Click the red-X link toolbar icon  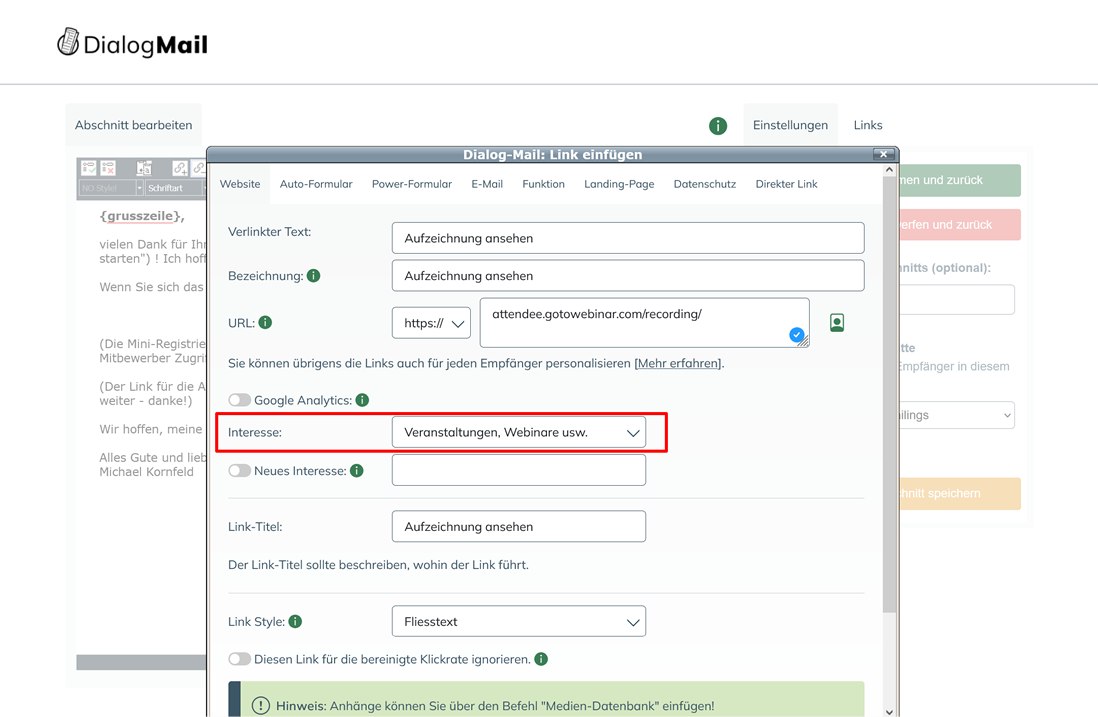(x=108, y=168)
